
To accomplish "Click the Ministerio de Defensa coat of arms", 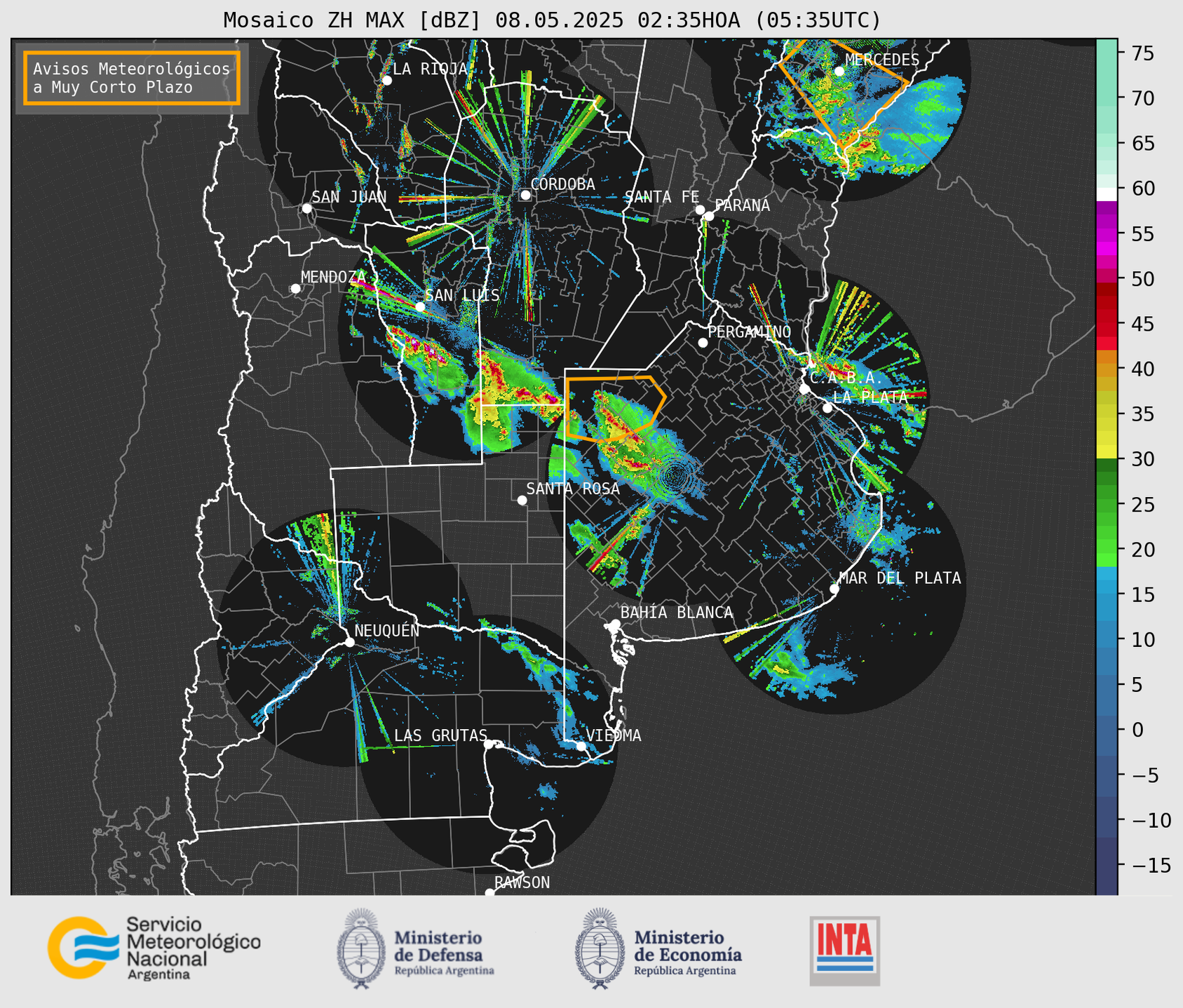I will (x=362, y=948).
